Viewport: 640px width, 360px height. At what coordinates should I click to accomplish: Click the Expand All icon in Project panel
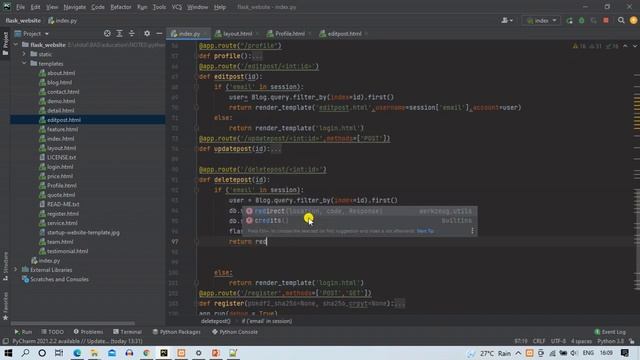point(119,33)
